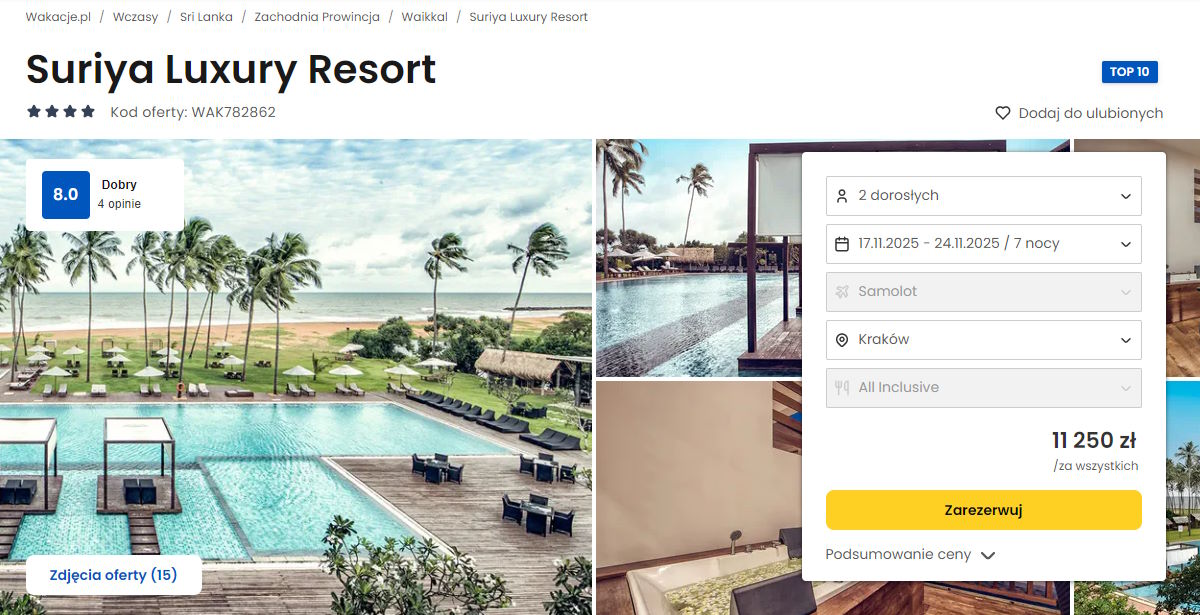Open Zdjęcia oferty (15) gallery

point(113,575)
